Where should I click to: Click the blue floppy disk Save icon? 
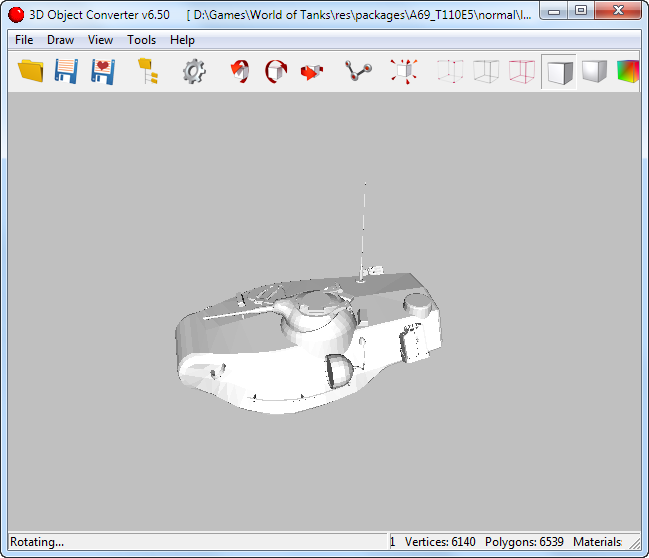pyautogui.click(x=66, y=71)
